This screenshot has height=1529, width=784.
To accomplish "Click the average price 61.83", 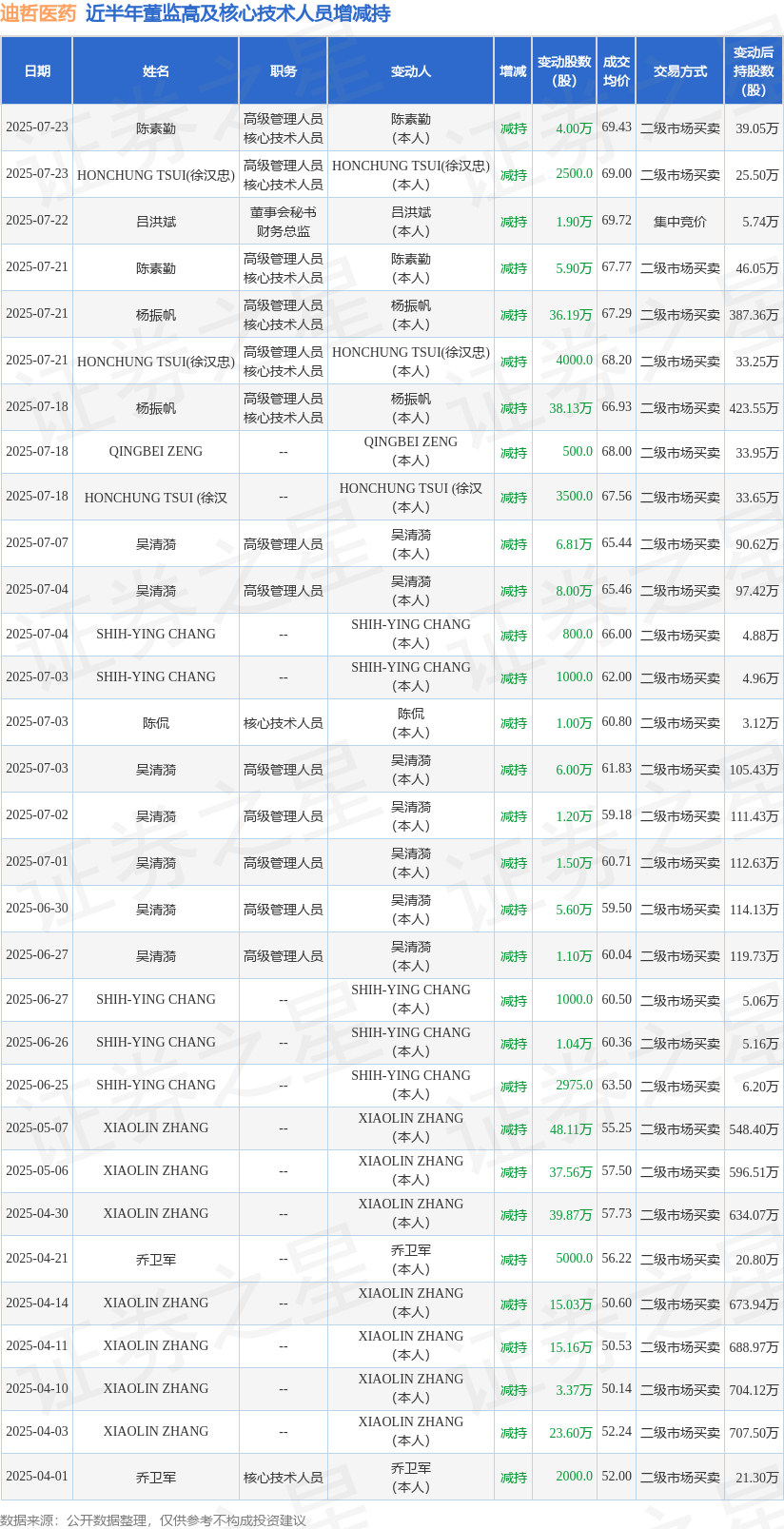I will (x=617, y=769).
